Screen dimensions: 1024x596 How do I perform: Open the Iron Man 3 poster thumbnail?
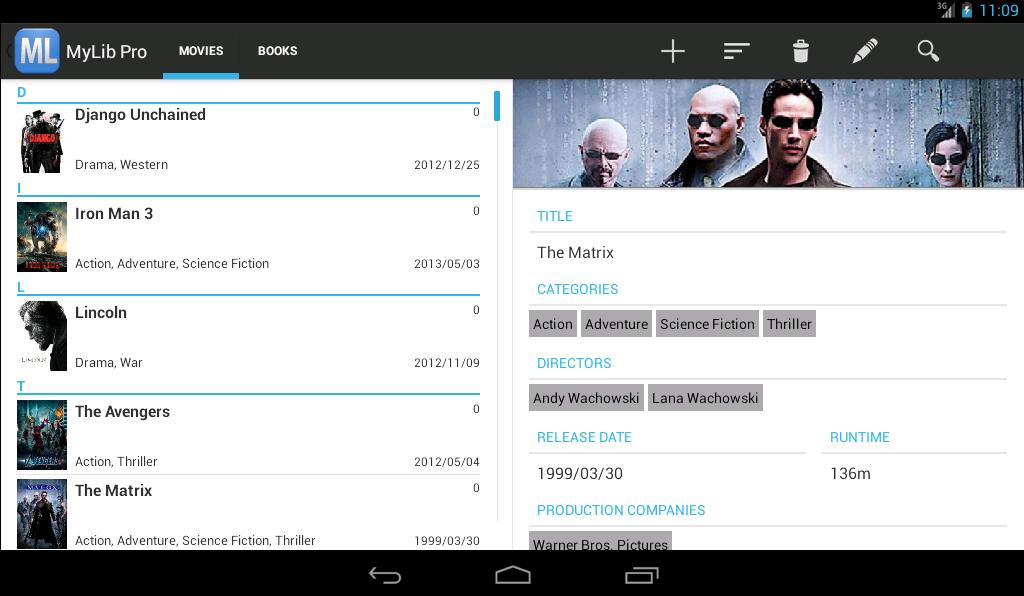point(42,237)
